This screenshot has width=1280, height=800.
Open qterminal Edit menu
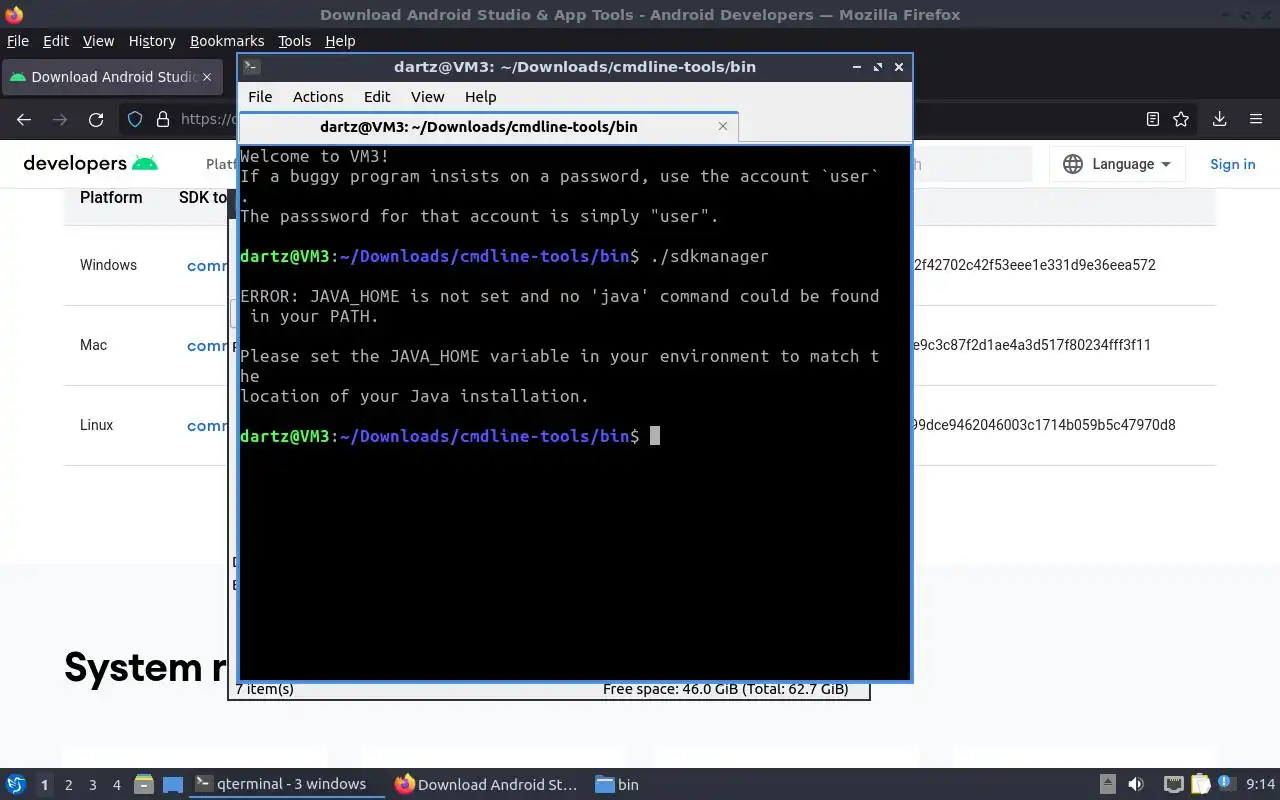coord(376,96)
